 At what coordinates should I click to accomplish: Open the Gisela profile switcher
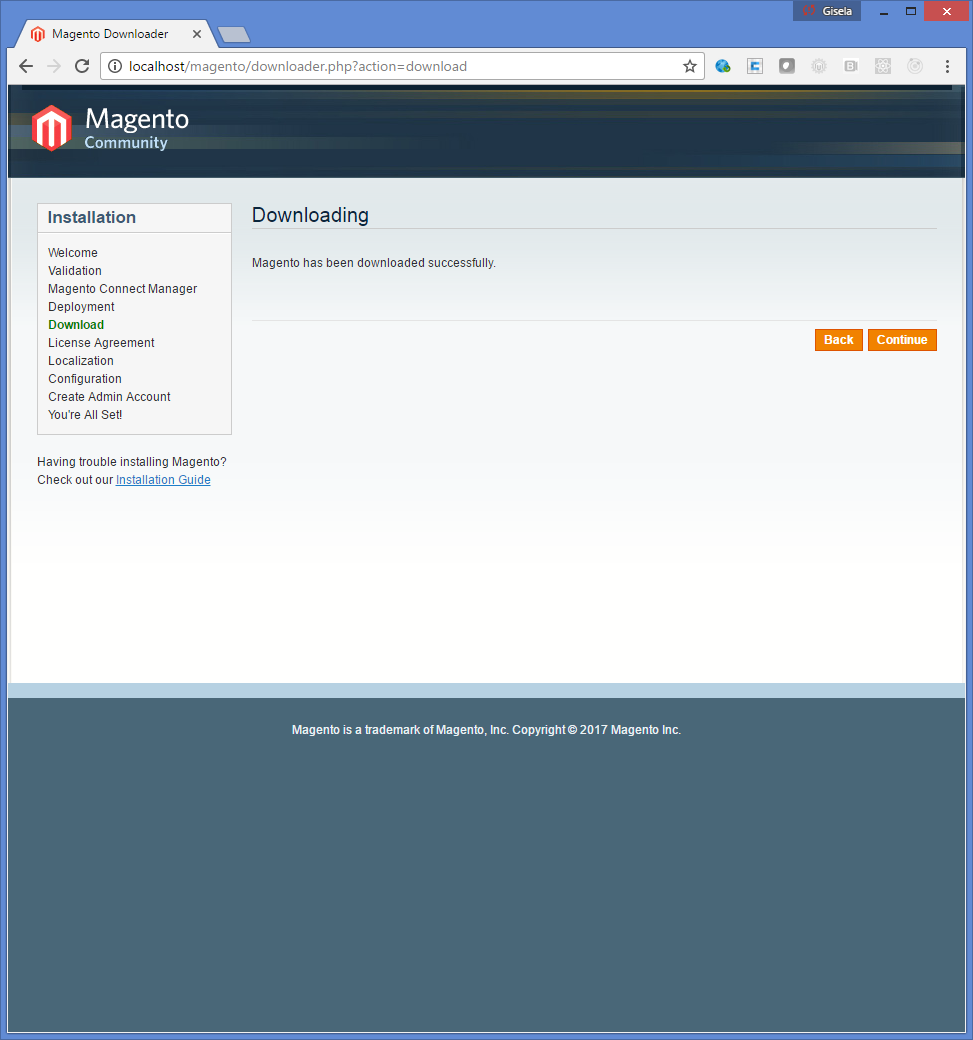coord(827,11)
